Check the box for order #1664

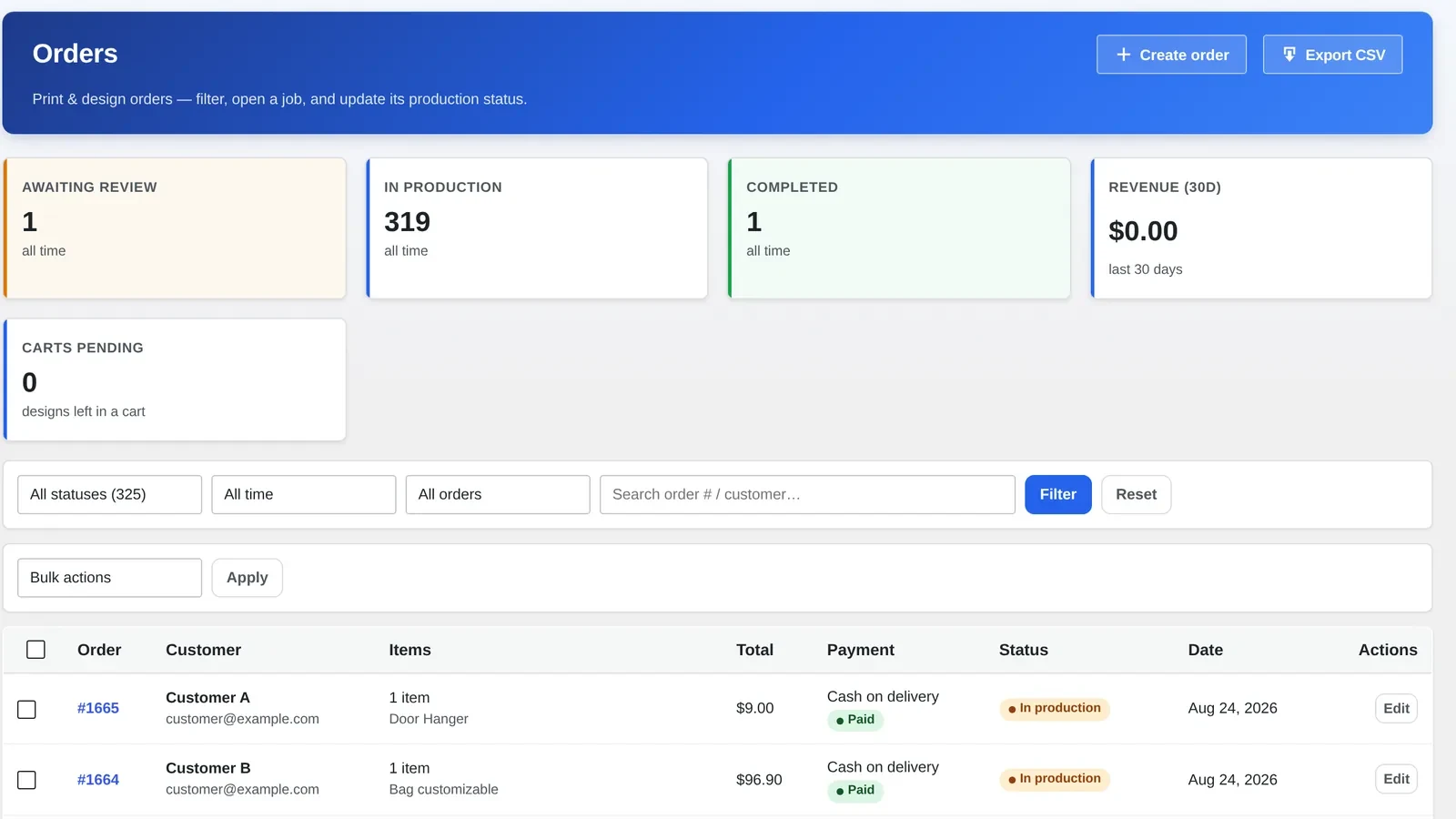point(27,780)
